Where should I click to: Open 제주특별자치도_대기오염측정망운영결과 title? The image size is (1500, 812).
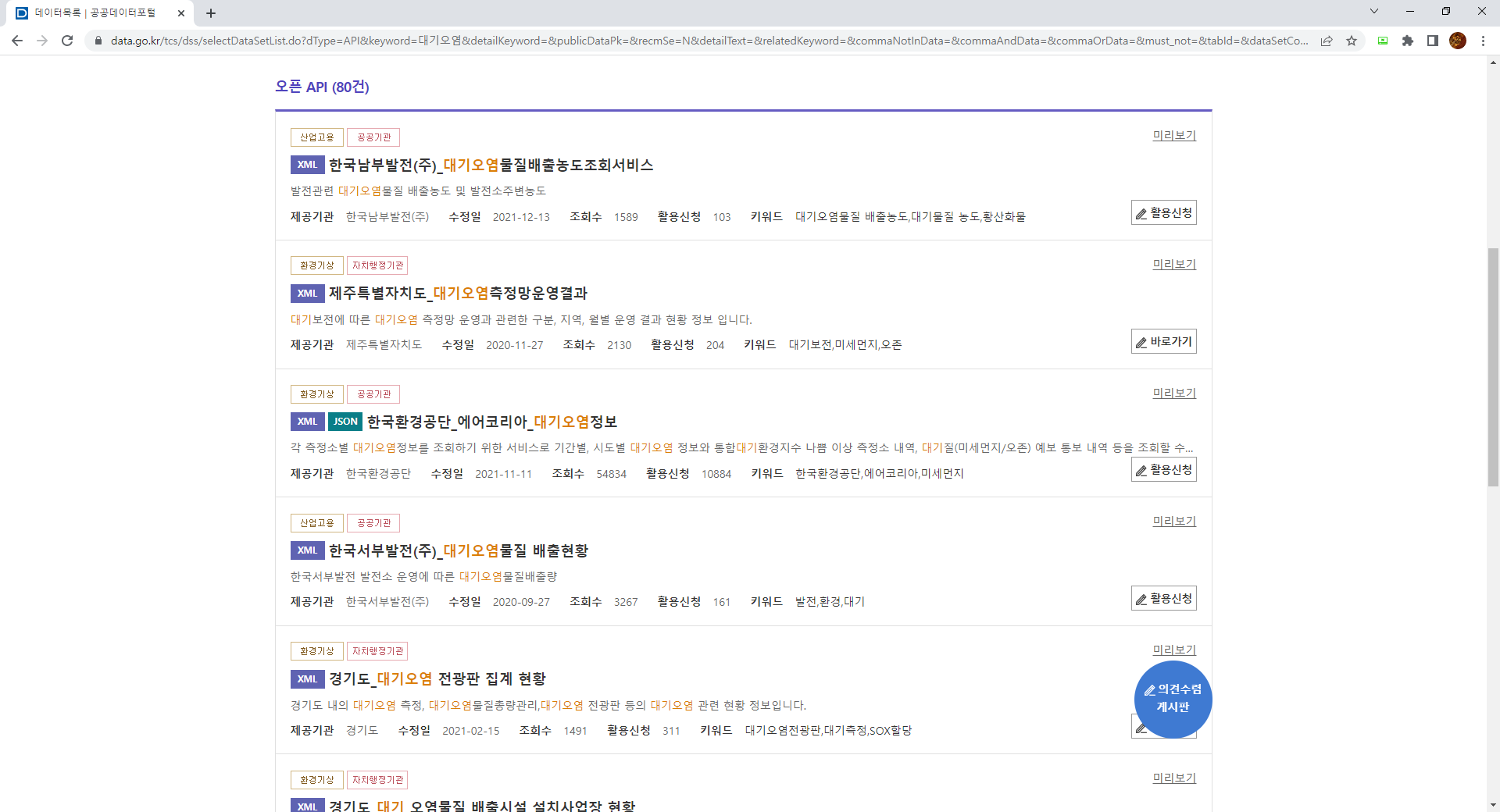pos(458,294)
